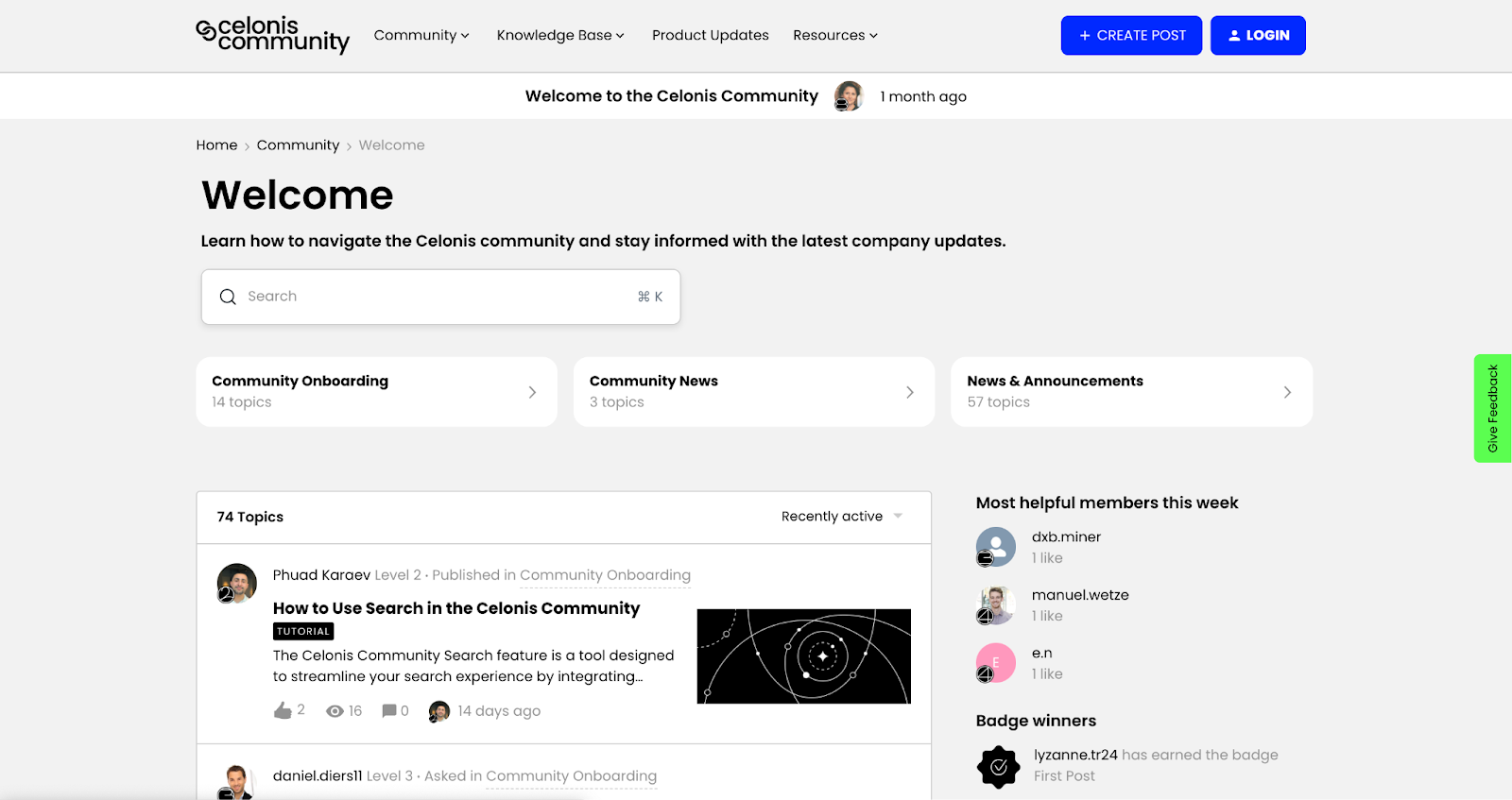The height and width of the screenshot is (800, 1512).
Task: Open Community Onboarding link in daniel.diers11's post
Action: pos(571,776)
